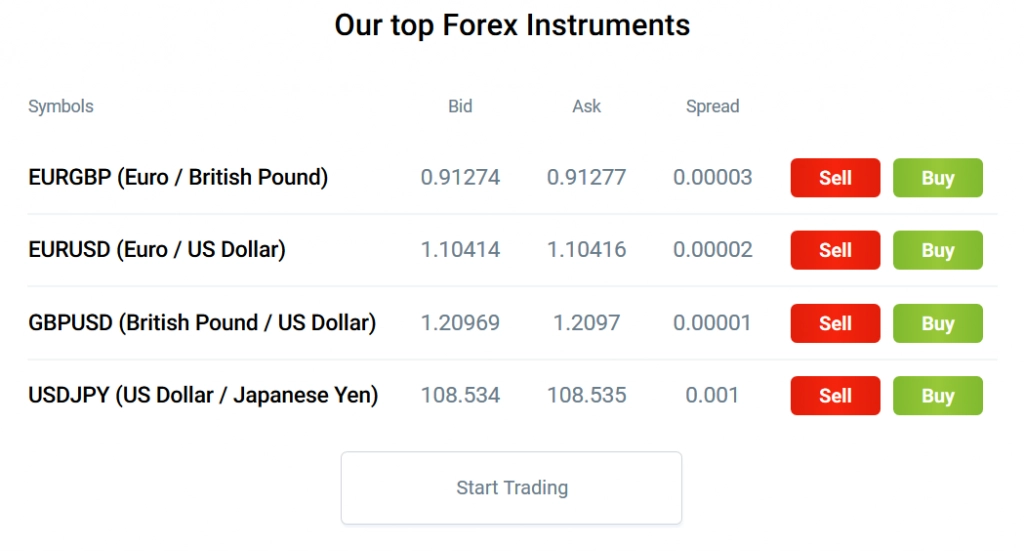The height and width of the screenshot is (551, 1024).
Task: Sell USDJPY instrument
Action: (835, 396)
